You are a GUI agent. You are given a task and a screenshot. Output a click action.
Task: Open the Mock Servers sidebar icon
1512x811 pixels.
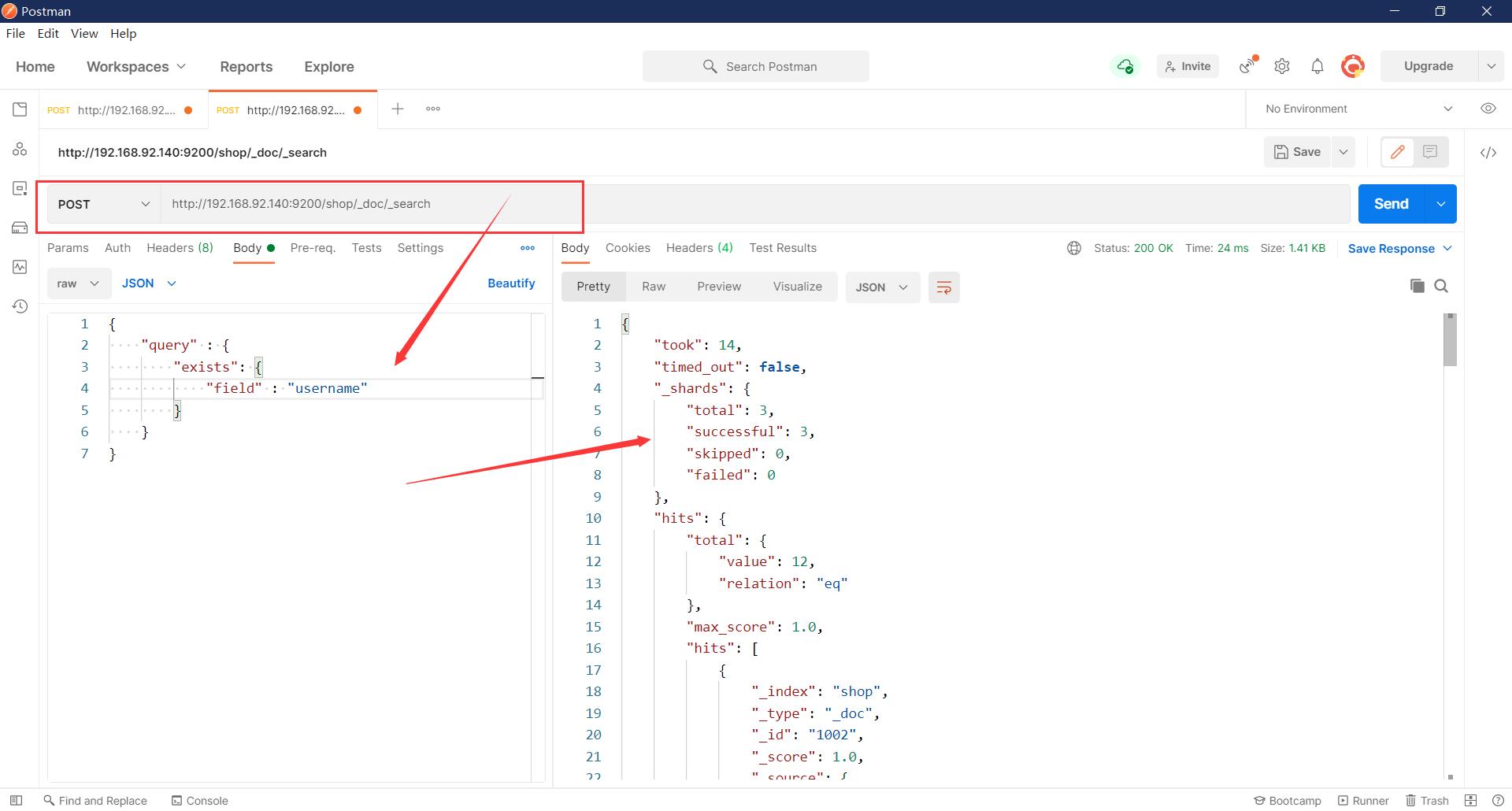[x=20, y=228]
